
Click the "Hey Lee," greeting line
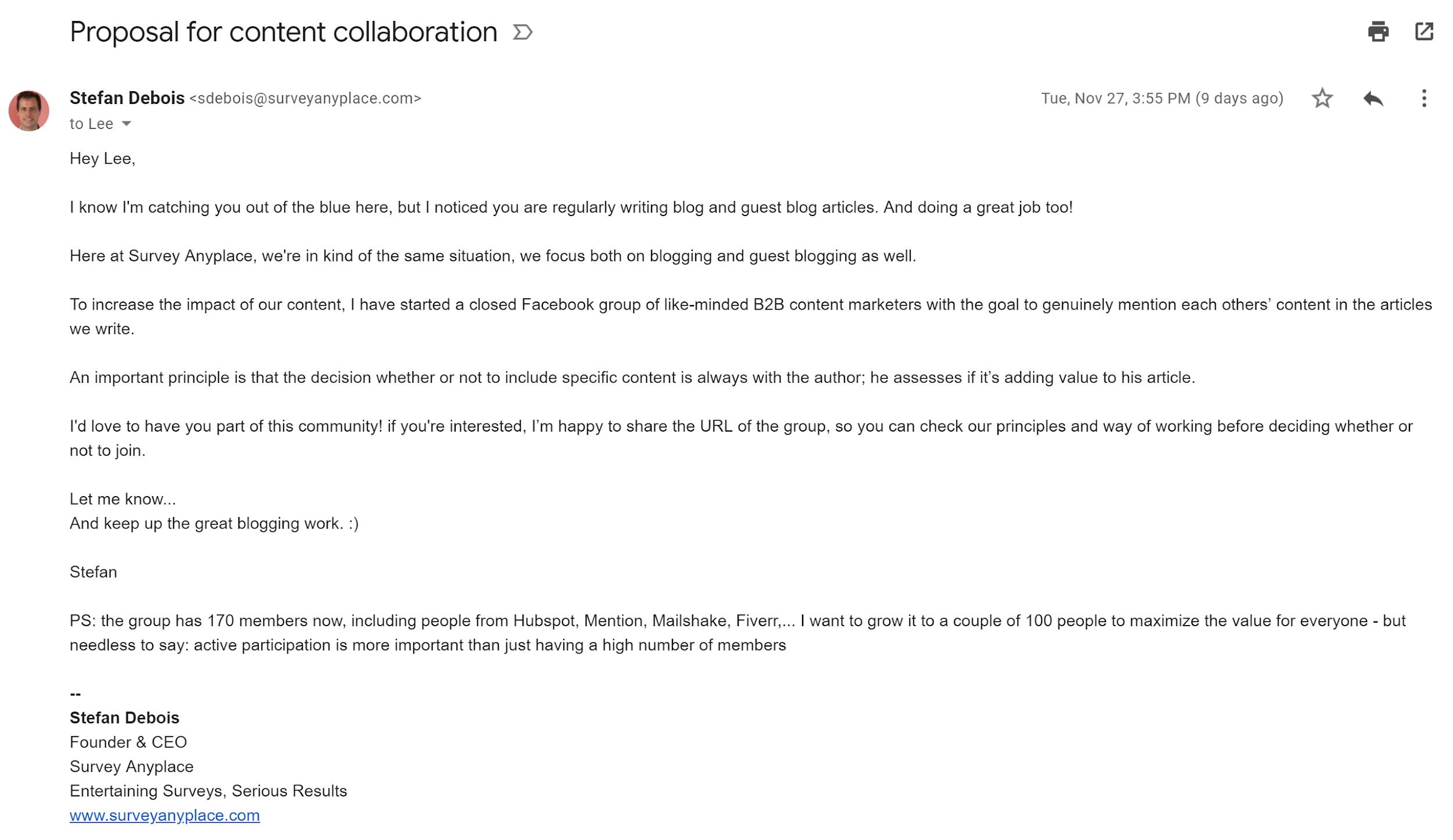click(102, 159)
